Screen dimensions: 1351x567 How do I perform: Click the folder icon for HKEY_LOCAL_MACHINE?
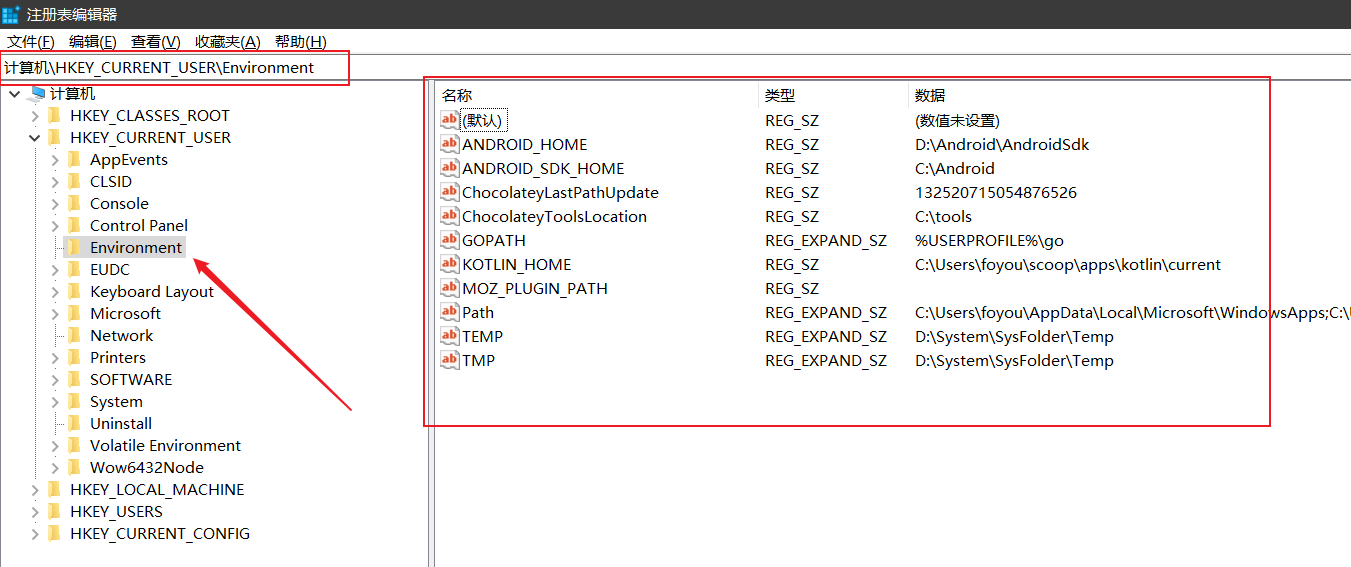point(55,489)
